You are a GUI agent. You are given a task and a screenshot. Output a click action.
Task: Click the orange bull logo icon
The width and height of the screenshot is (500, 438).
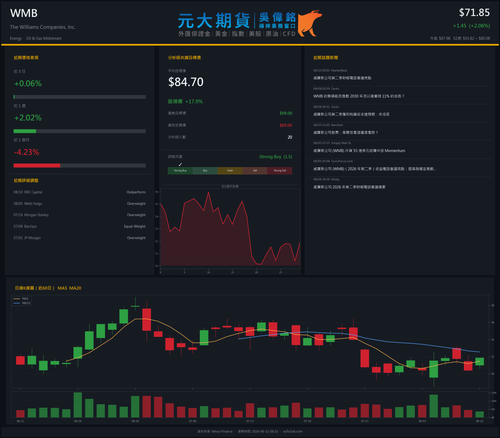tap(310, 23)
